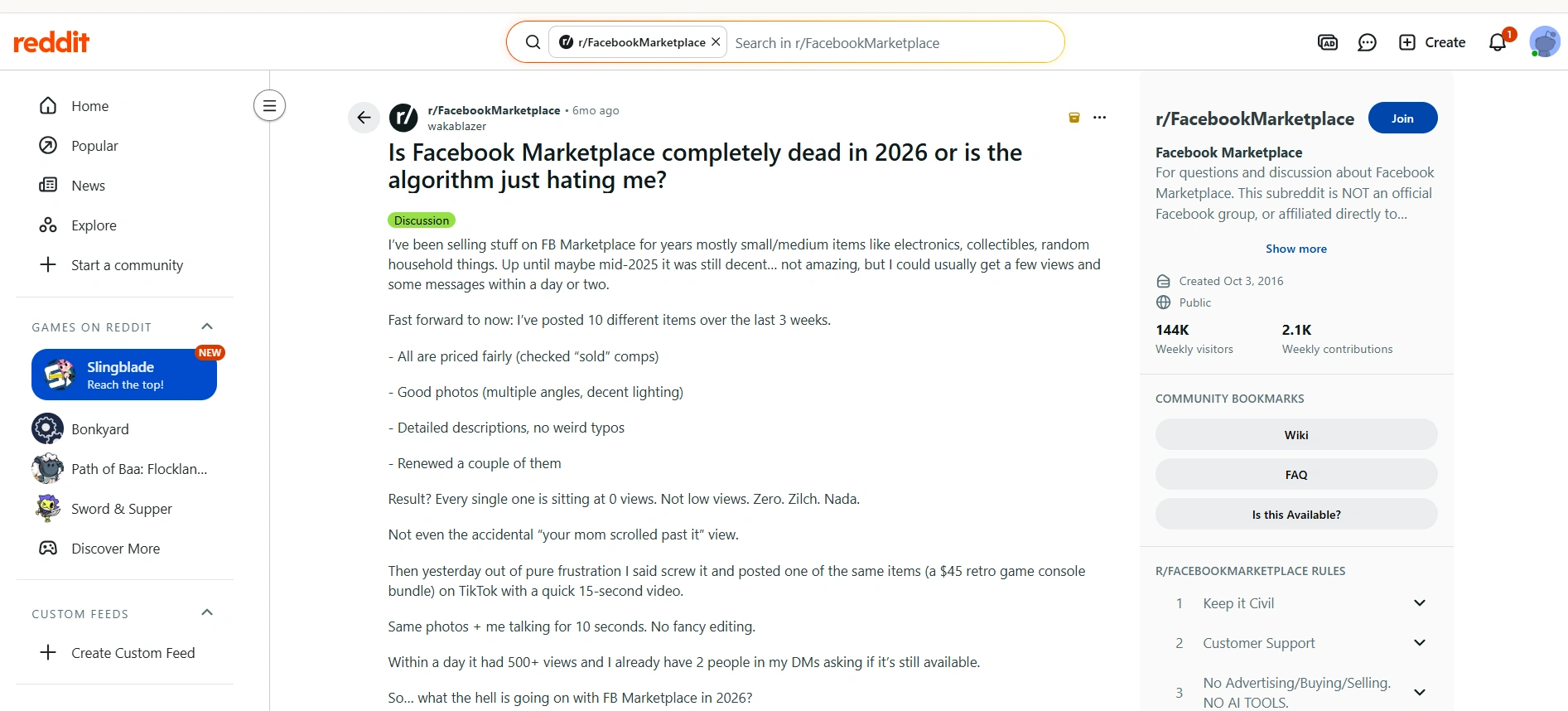Image resolution: width=1568 pixels, height=711 pixels.
Task: Click the green Discussion flair tag
Action: pos(422,220)
